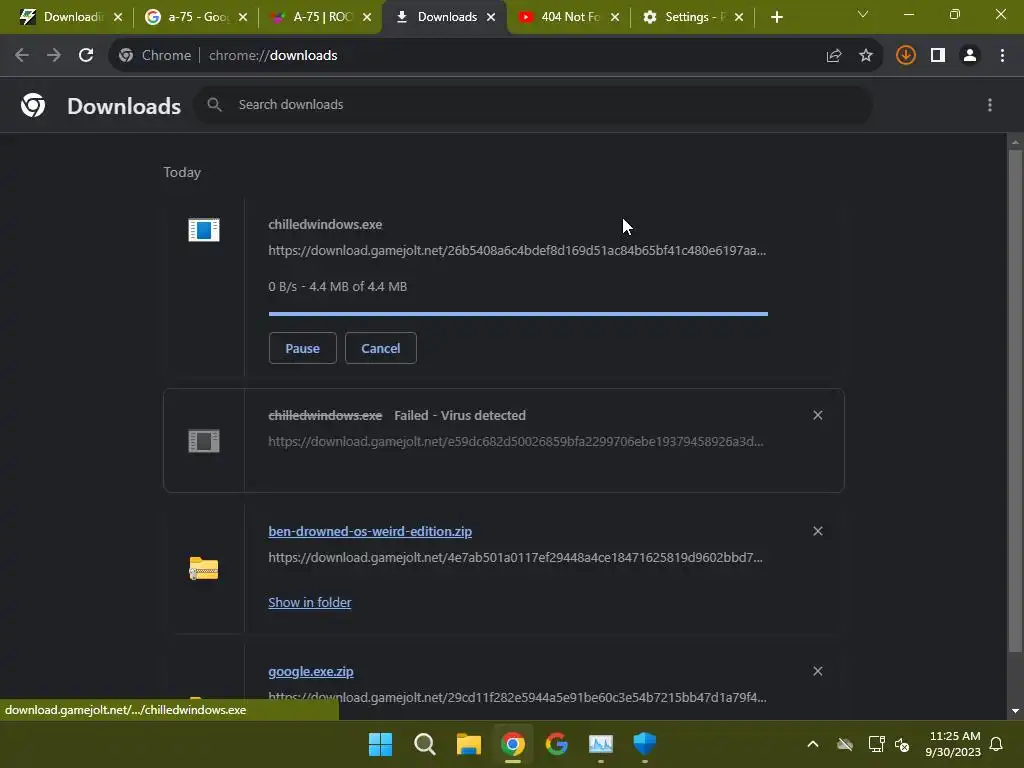Click Chrome icon in the taskbar
The width and height of the screenshot is (1024, 768).
click(513, 744)
